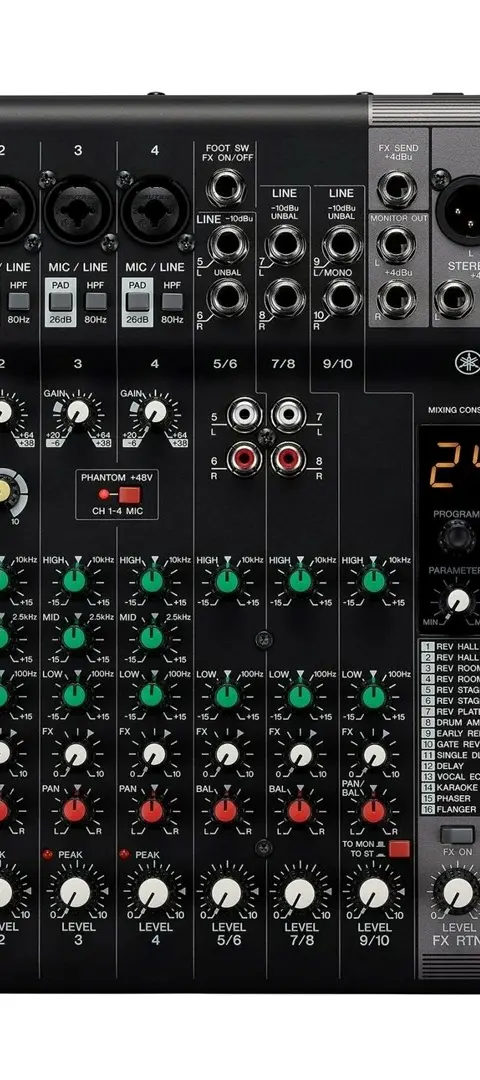Adjust the channel 3 FX send knob

pyautogui.click(x=76, y=754)
